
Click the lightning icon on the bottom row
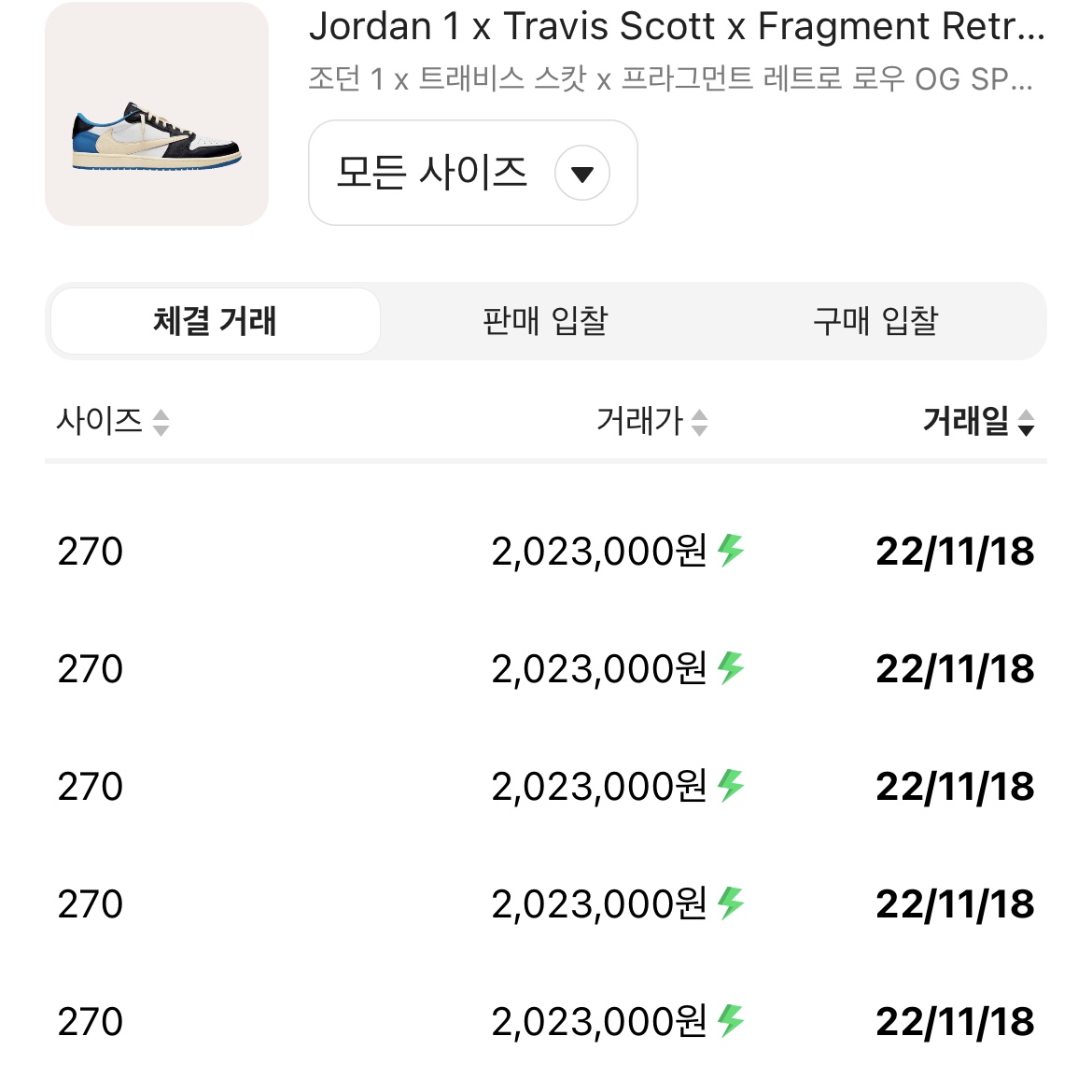pos(732,1020)
